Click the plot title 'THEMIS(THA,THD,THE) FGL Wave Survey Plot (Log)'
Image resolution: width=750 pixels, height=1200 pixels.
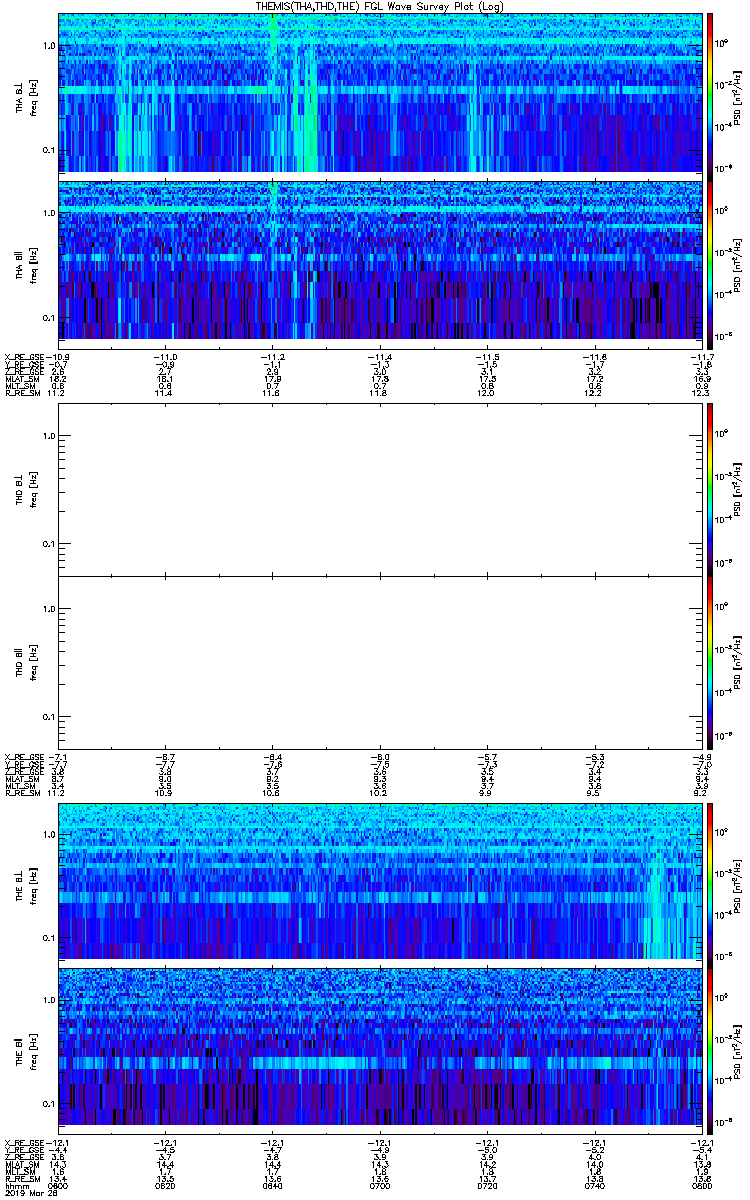(379, 6)
